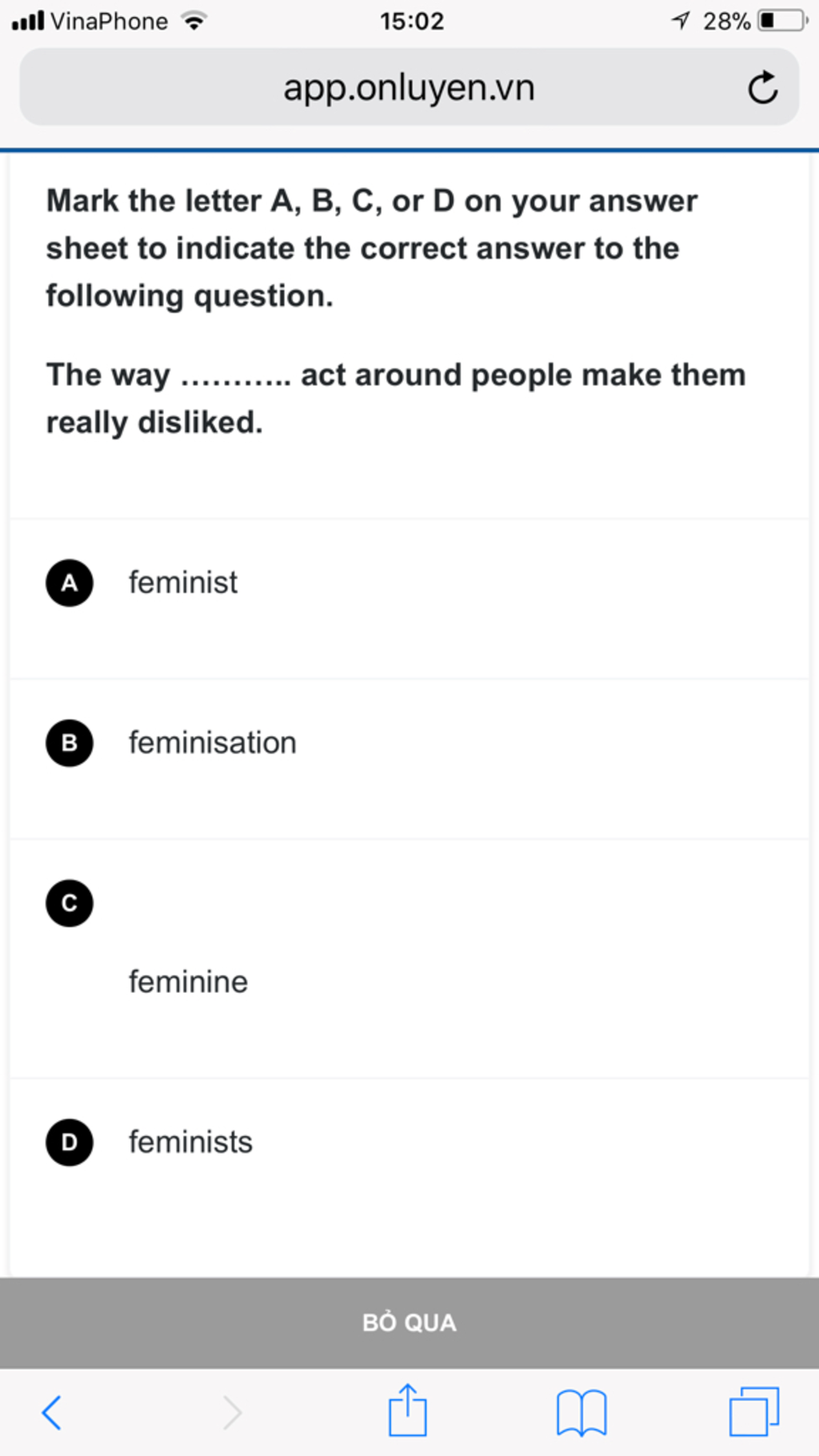The image size is (819, 1456).
Task: Select answer A circle
Action: click(x=70, y=582)
